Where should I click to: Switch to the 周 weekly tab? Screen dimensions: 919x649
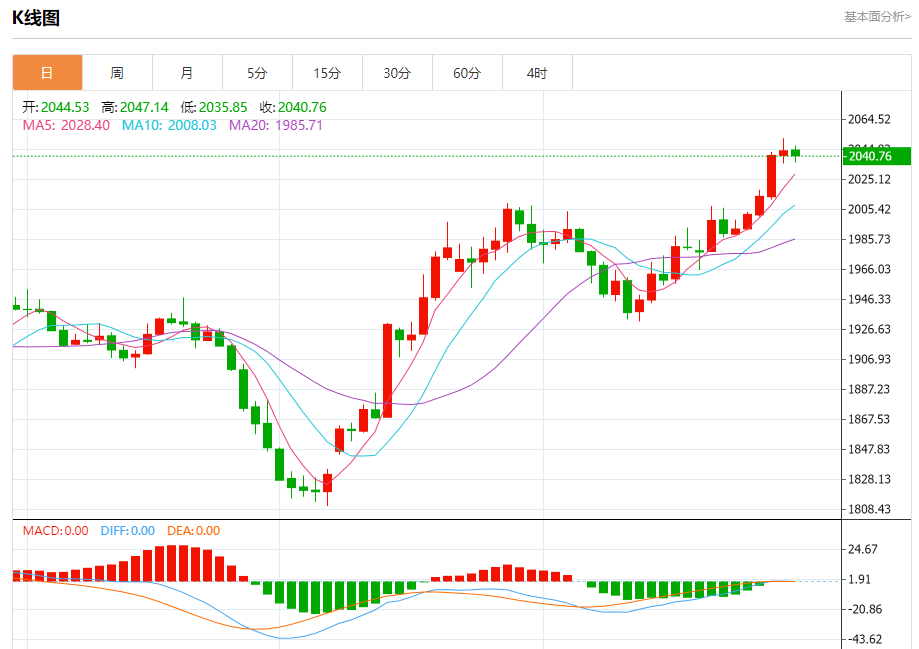(x=117, y=73)
